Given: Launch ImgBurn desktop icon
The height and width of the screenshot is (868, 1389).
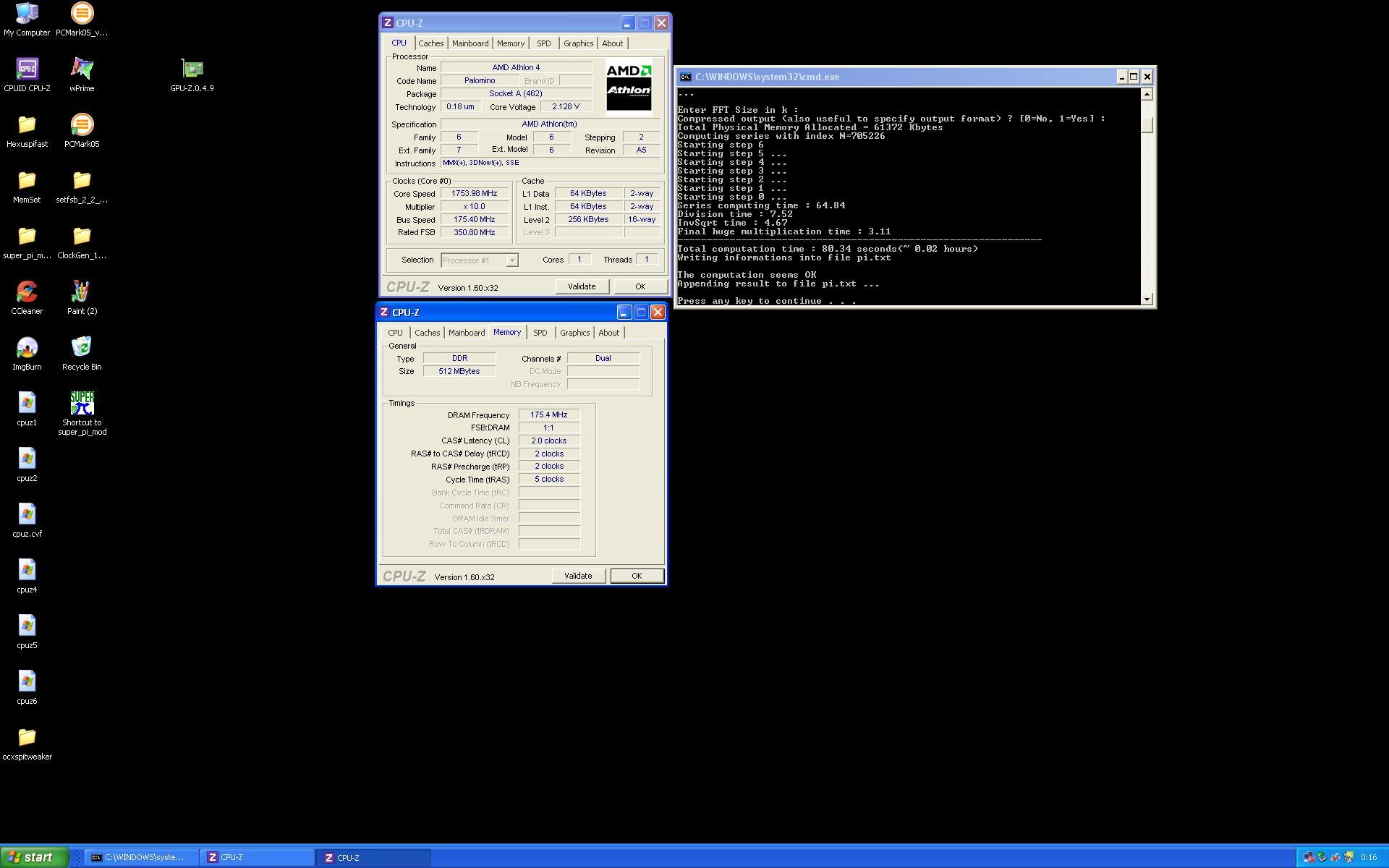Looking at the screenshot, I should point(27,354).
